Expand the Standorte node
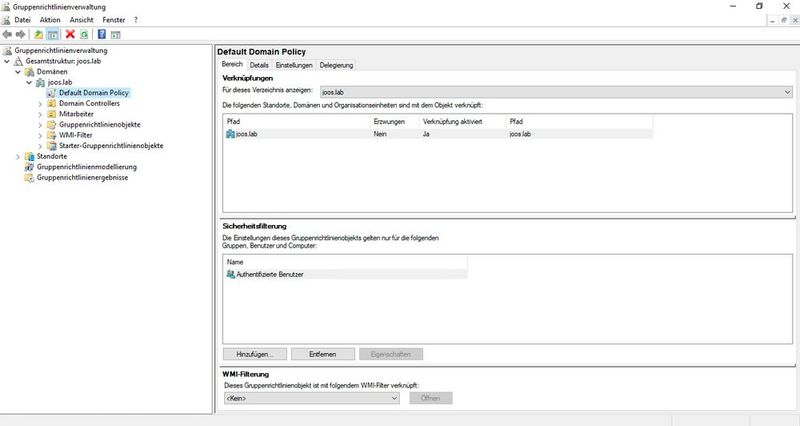800x426 pixels. point(18,157)
